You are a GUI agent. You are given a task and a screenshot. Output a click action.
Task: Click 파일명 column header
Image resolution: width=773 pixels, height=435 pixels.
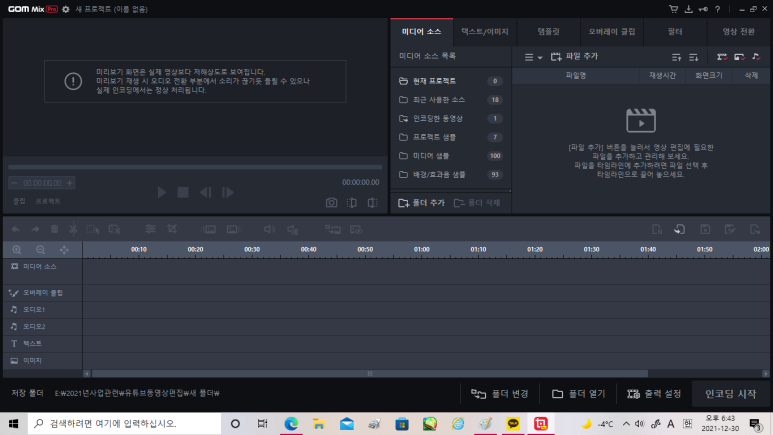[575, 75]
